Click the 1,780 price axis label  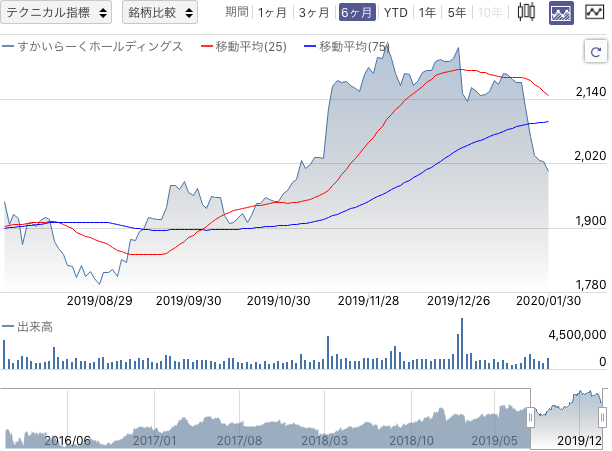coord(591,285)
